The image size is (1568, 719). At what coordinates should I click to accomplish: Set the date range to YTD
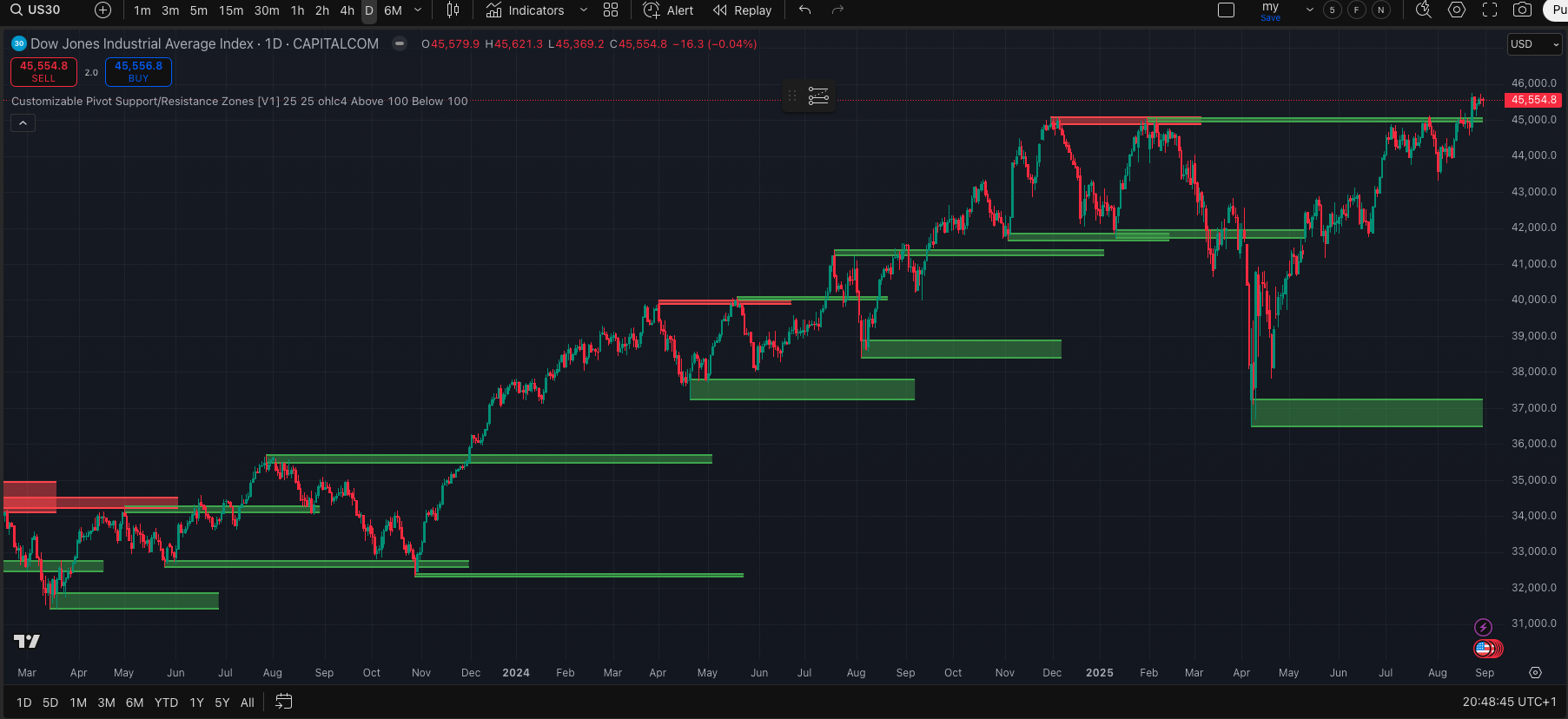pyautogui.click(x=166, y=703)
